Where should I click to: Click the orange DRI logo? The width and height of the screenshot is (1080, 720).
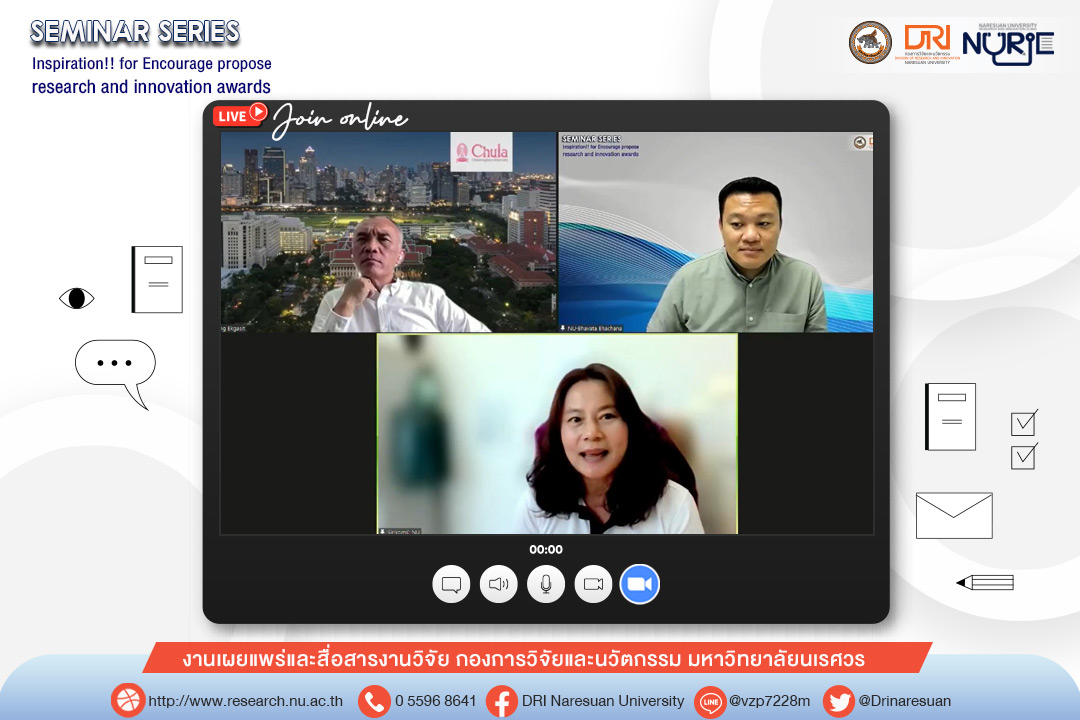[927, 43]
